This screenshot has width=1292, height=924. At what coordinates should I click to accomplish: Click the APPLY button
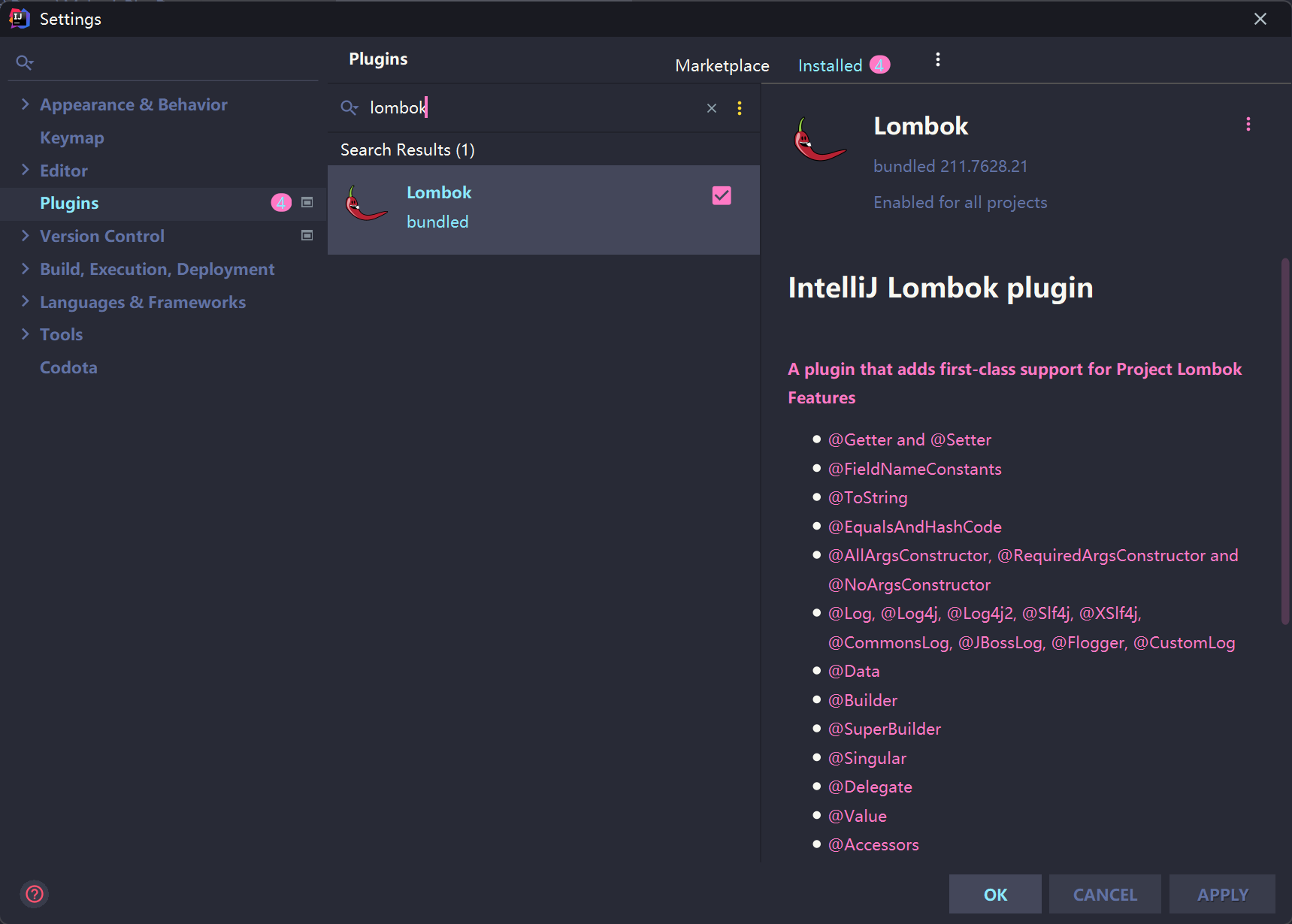tap(1222, 894)
